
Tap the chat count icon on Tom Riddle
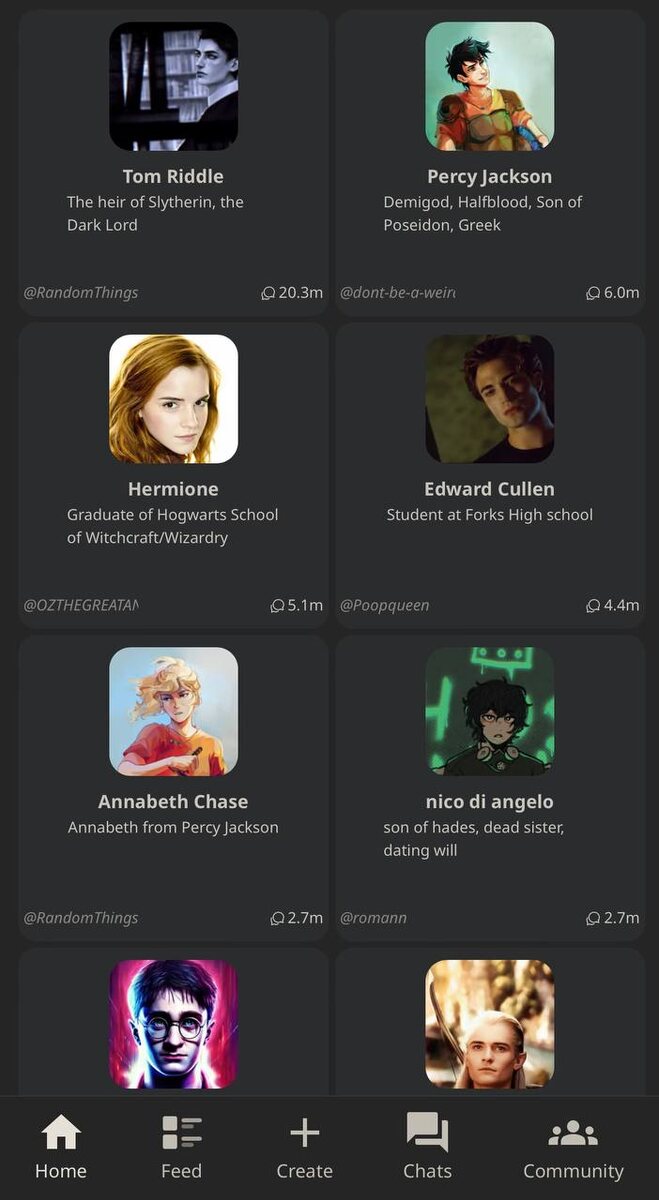tap(268, 293)
